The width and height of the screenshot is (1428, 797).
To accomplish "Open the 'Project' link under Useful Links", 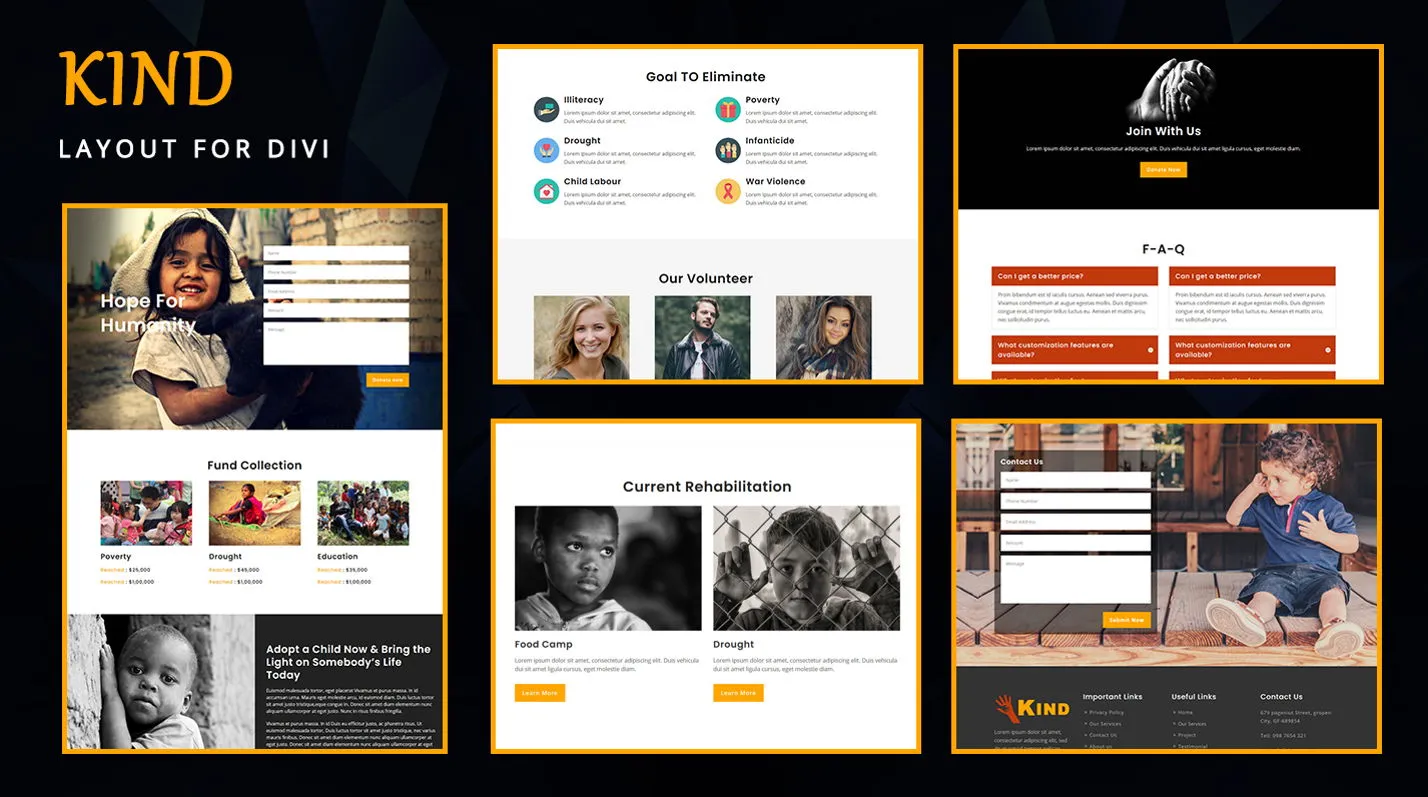I will (1187, 735).
